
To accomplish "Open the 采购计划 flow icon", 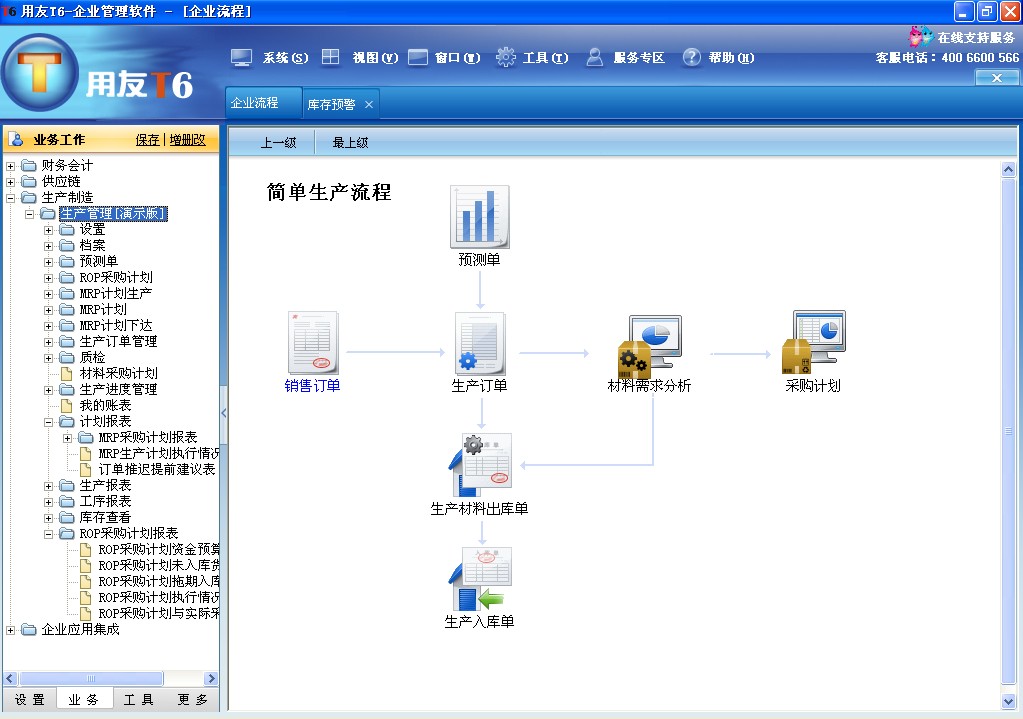I will click(814, 342).
